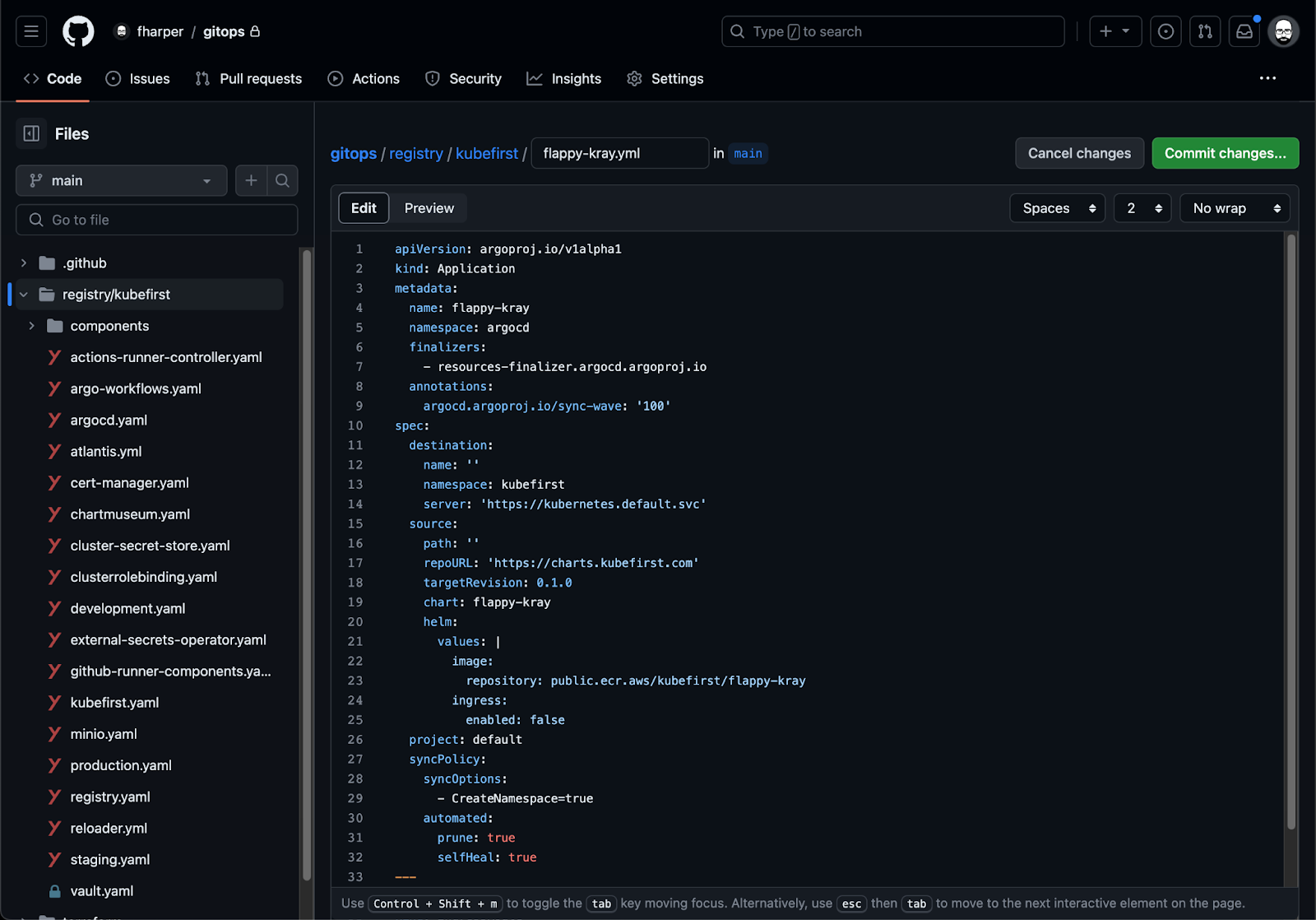Click the file tree vertical scrollbar
Viewport: 1316px width, 920px height.
coord(307,565)
